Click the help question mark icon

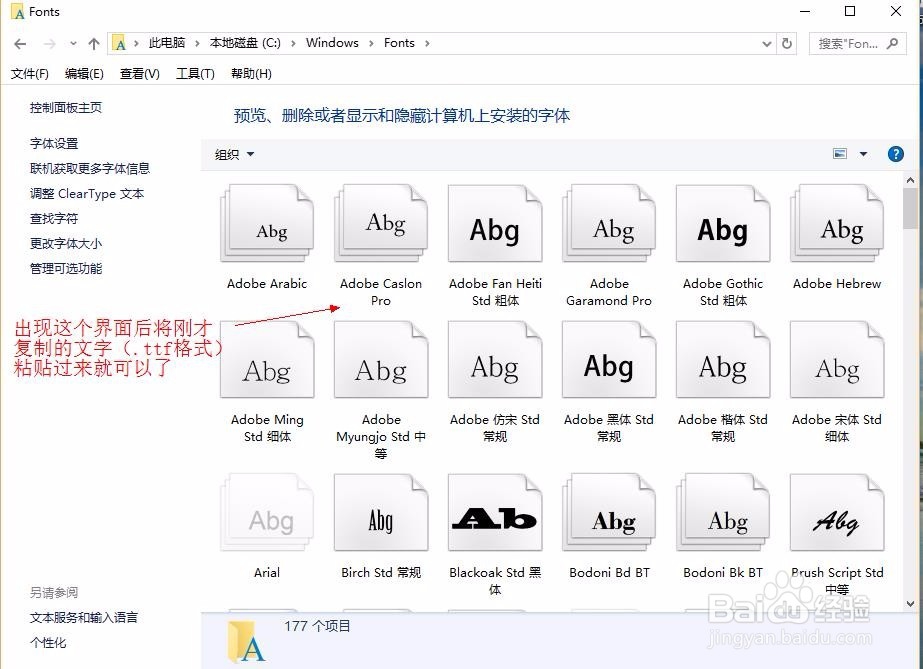[x=895, y=154]
